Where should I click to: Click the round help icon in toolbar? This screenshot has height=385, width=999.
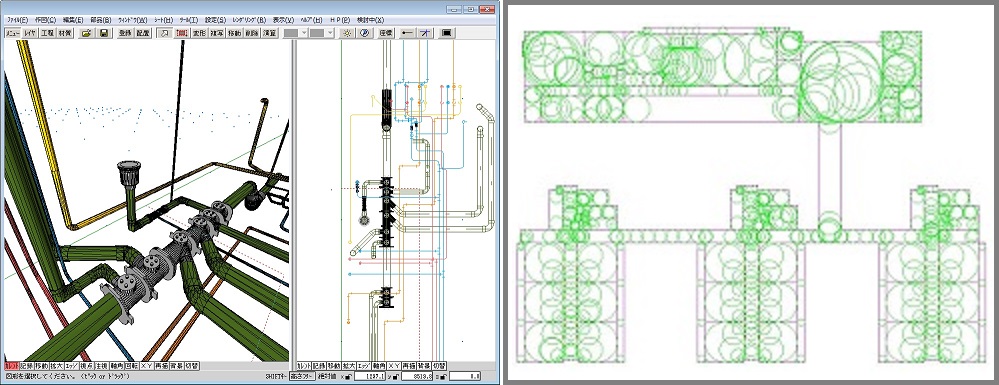pos(364,33)
